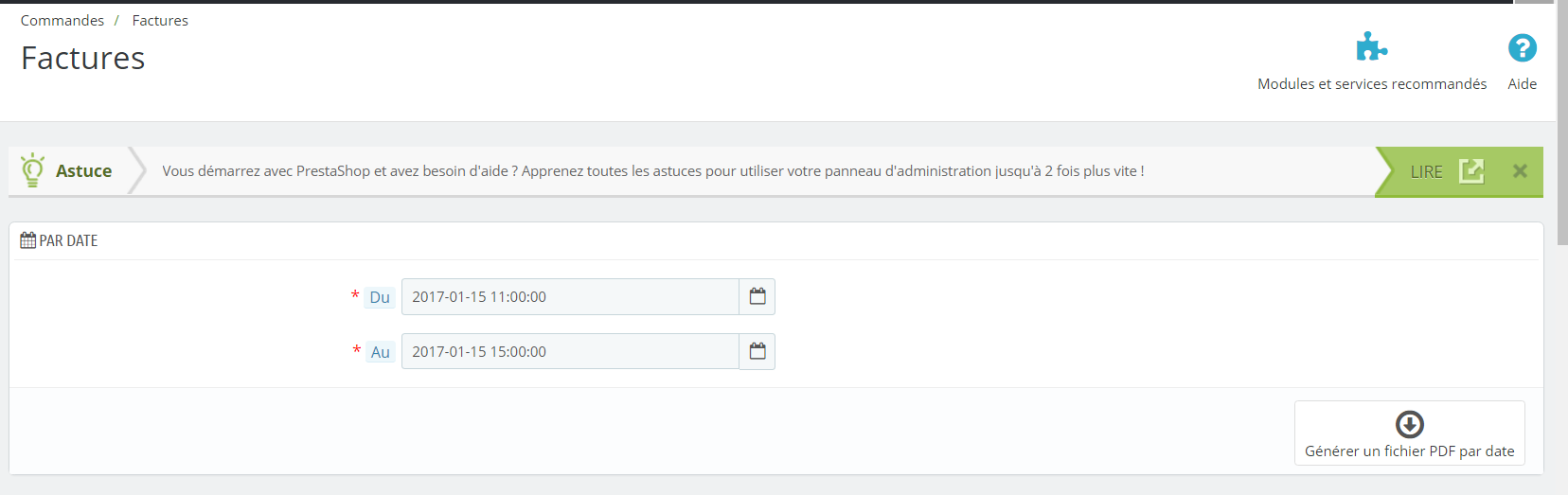Screen dimensions: 1568x495
Task: Open the Aide help menu
Action: click(1522, 83)
